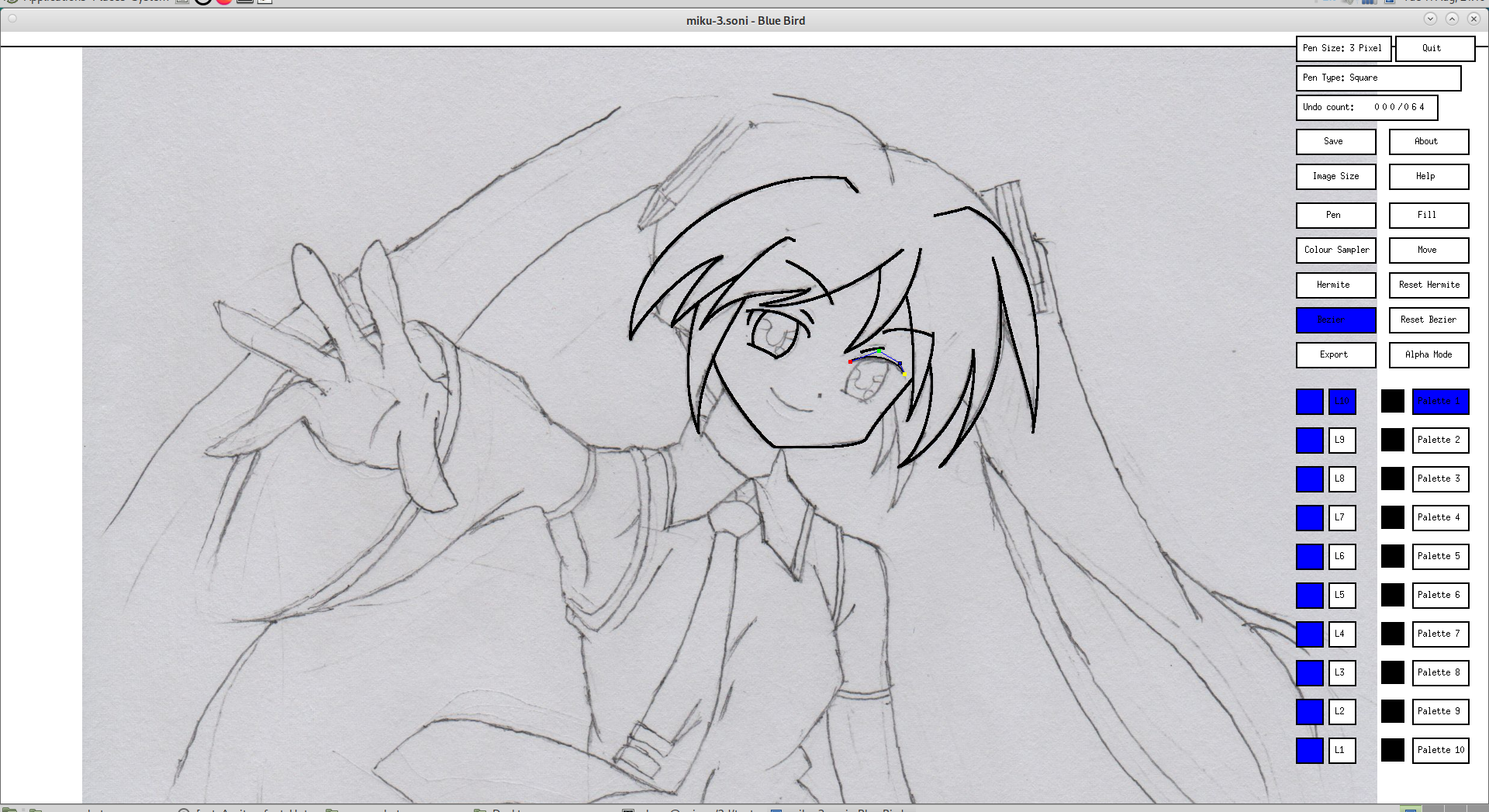
Task: Open the Image Size option
Action: (x=1335, y=177)
